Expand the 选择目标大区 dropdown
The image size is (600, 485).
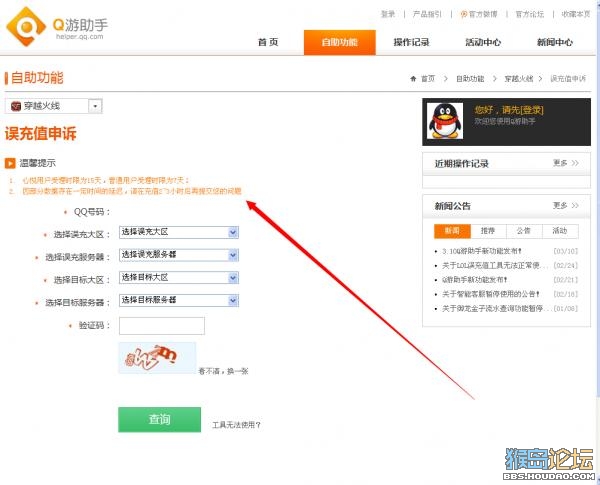(x=233, y=278)
